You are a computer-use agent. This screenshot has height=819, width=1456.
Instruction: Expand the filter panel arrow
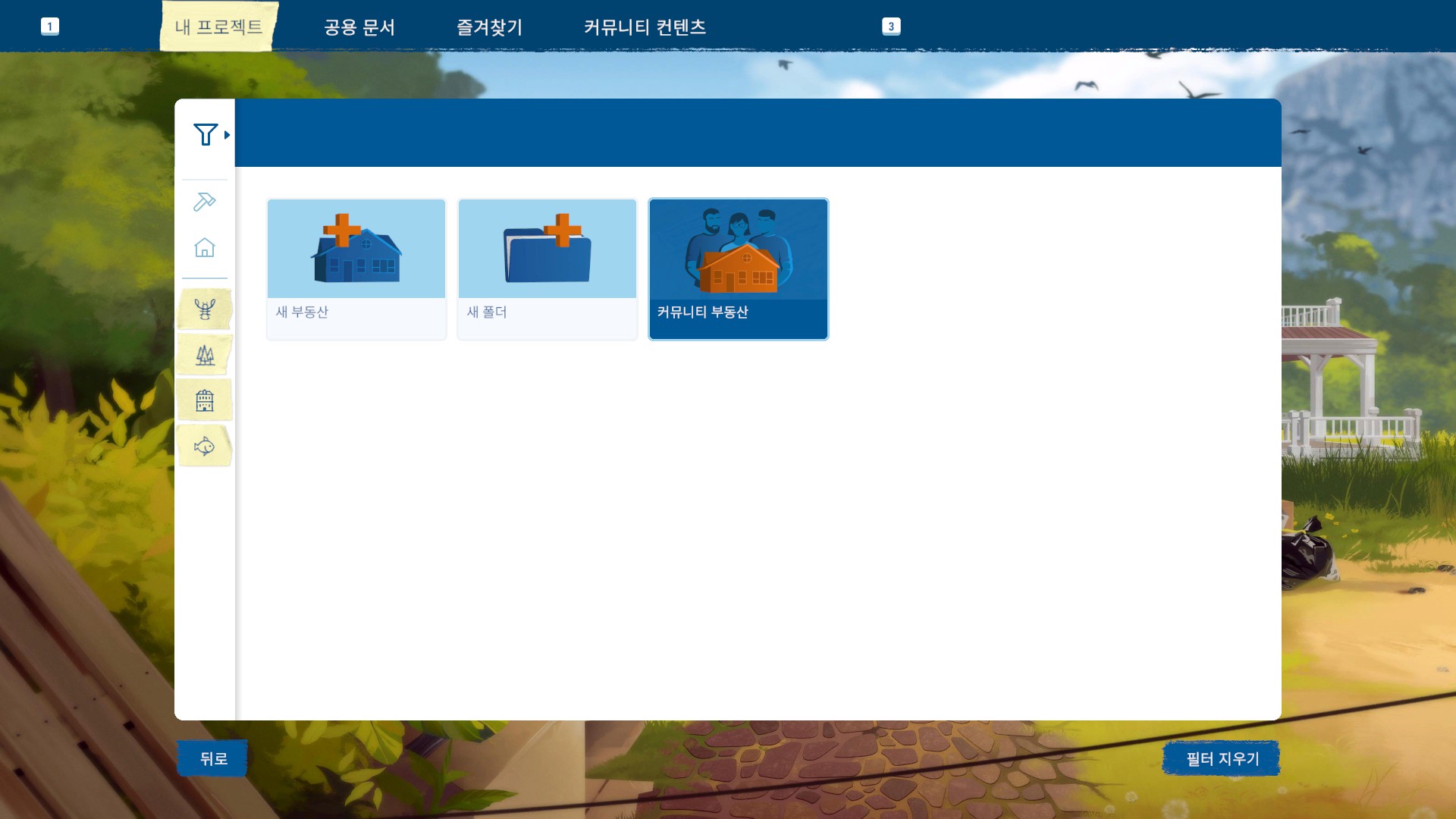[227, 135]
